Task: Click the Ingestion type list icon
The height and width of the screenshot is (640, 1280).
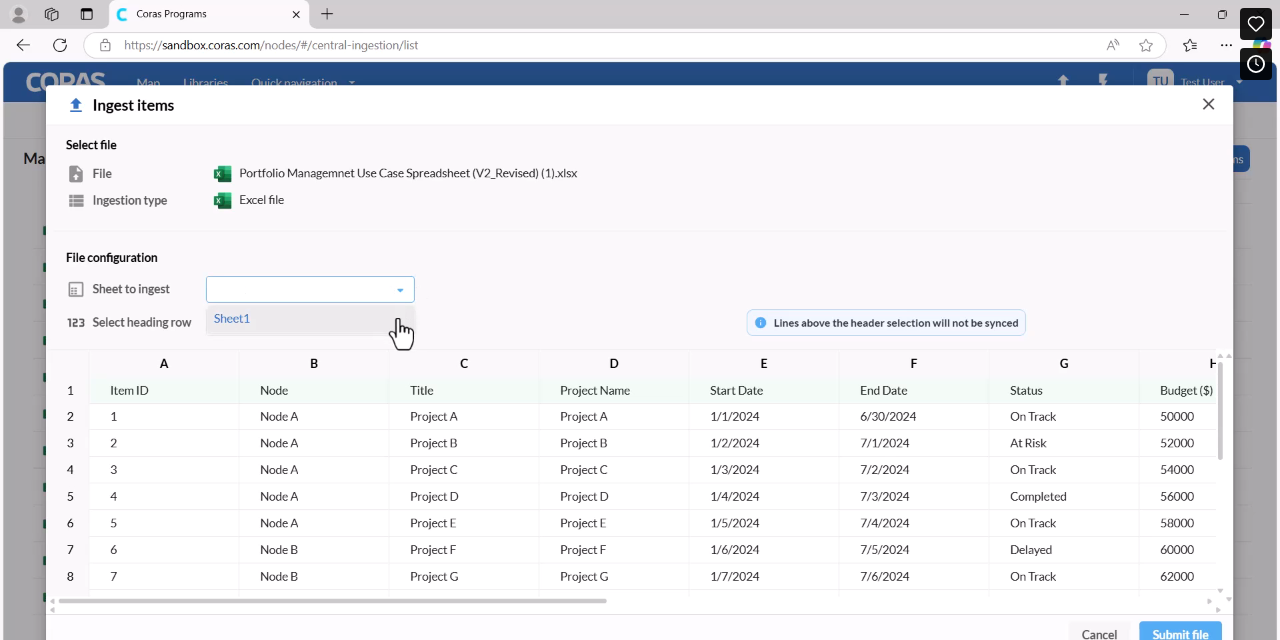Action: point(76,201)
